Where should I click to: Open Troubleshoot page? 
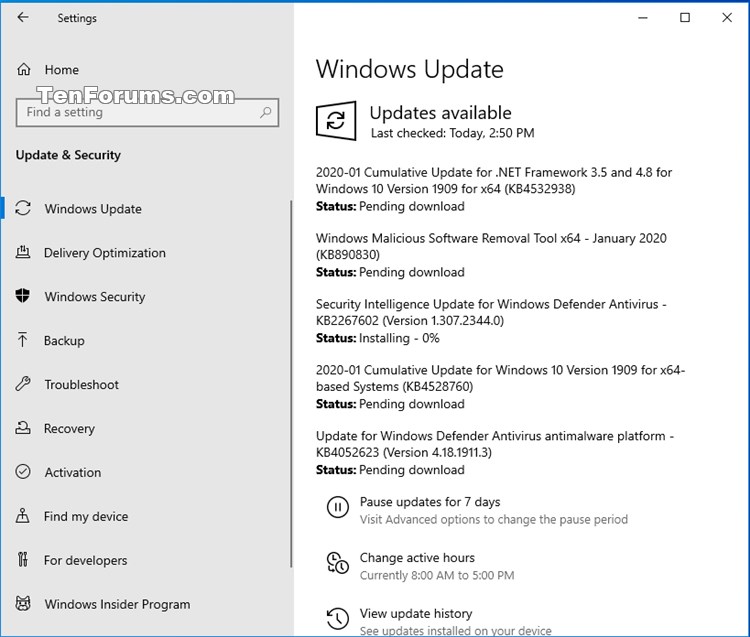pyautogui.click(x=81, y=385)
